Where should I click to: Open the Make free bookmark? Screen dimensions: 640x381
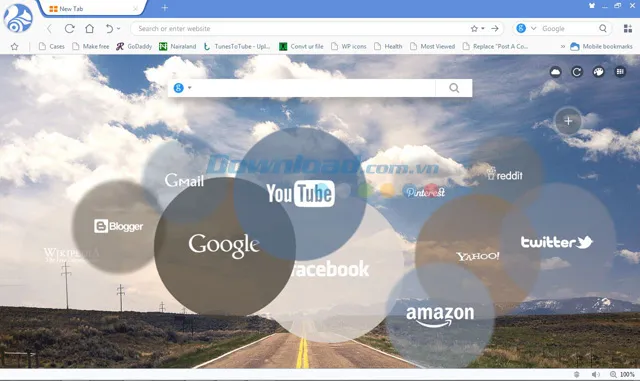pos(91,47)
